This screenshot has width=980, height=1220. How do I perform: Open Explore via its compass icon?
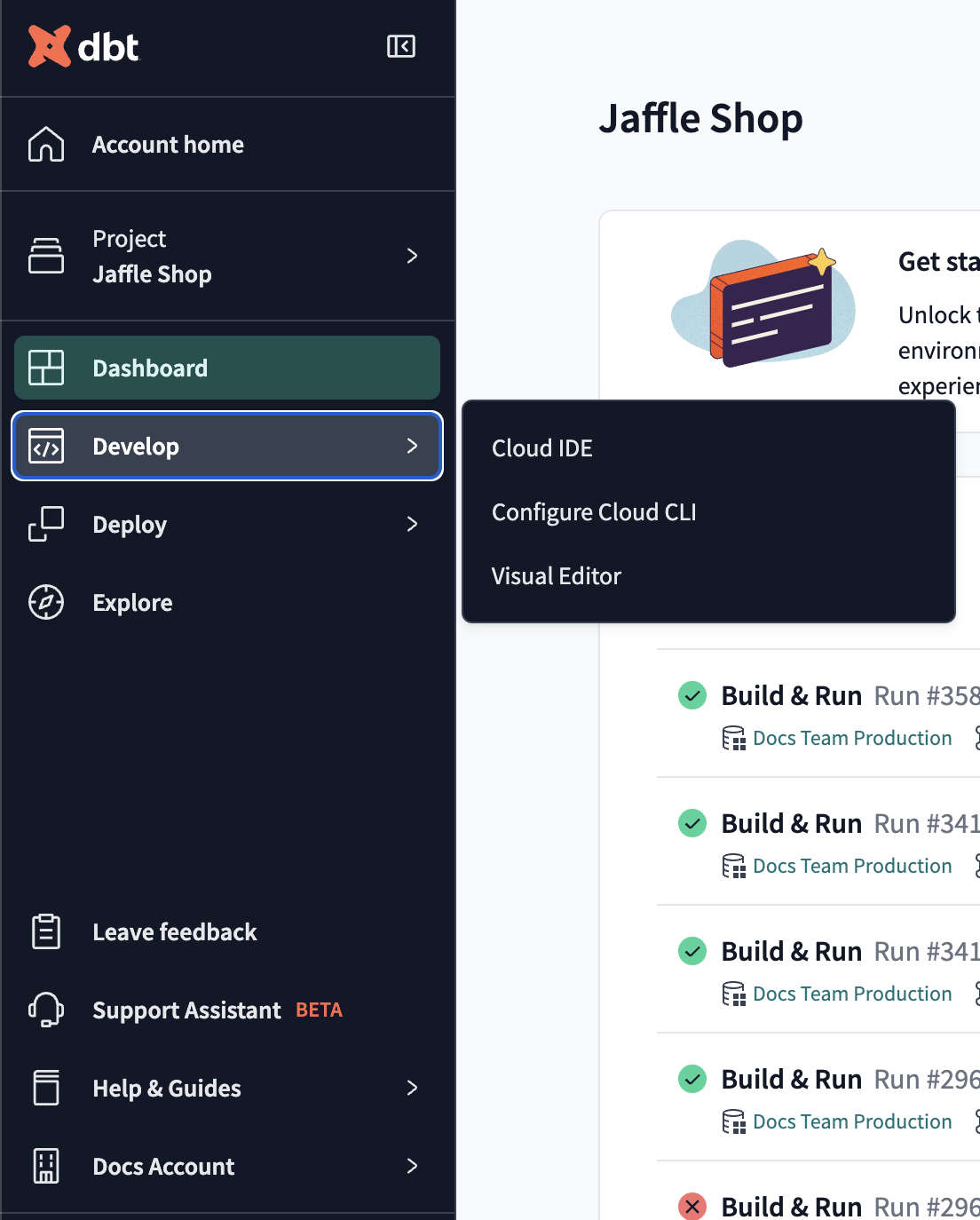click(46, 602)
